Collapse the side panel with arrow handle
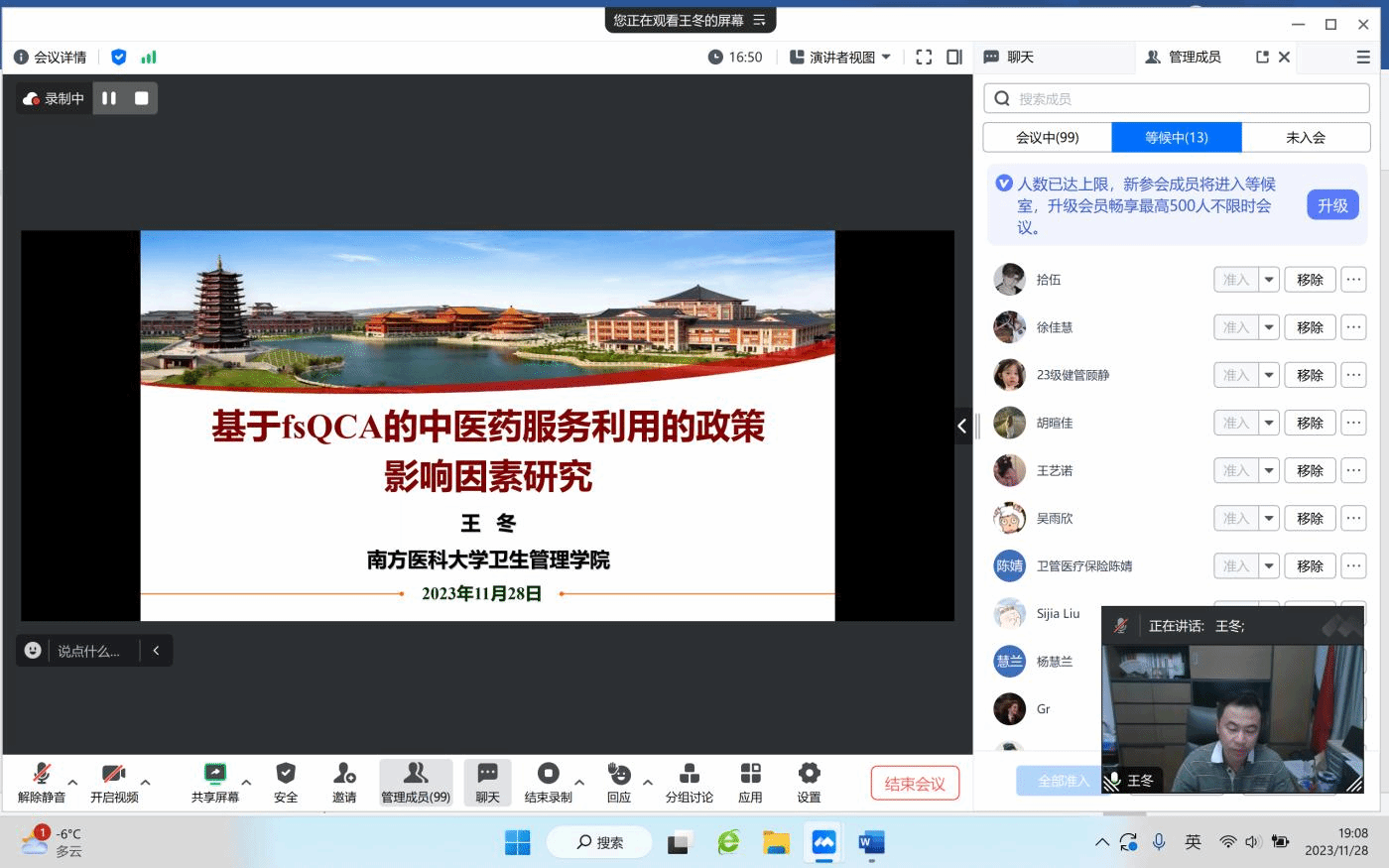The image size is (1389, 868). [x=961, y=427]
